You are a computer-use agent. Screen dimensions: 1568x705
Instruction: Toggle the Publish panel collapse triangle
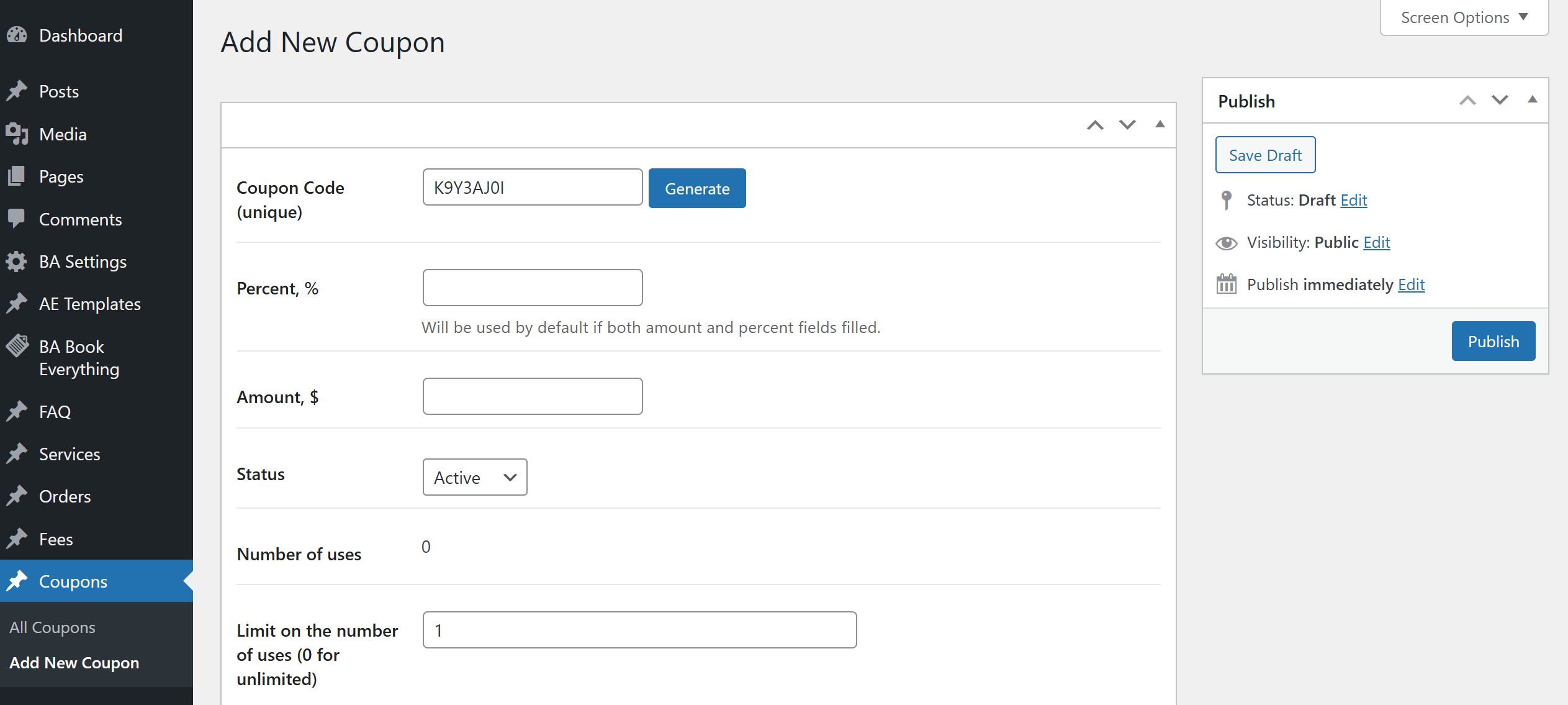[x=1532, y=100]
